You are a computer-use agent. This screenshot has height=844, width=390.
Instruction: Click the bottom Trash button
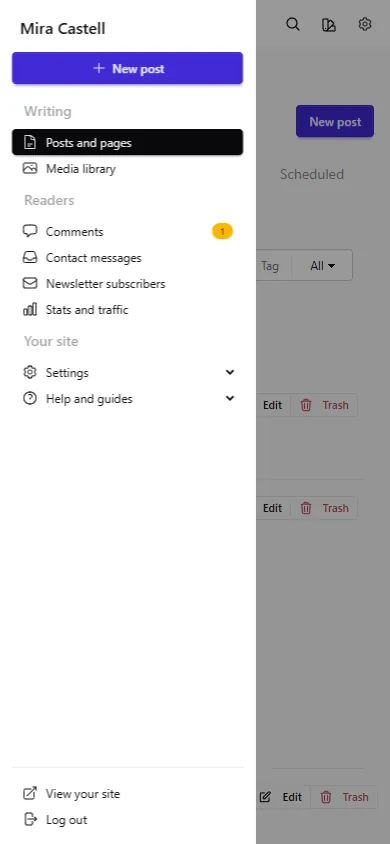[x=344, y=797]
